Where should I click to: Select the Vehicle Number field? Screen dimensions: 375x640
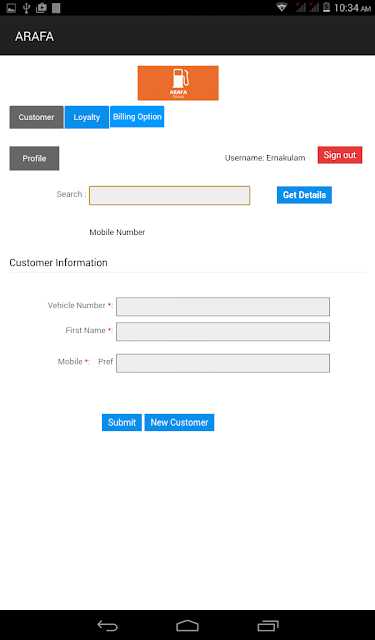tap(223, 307)
